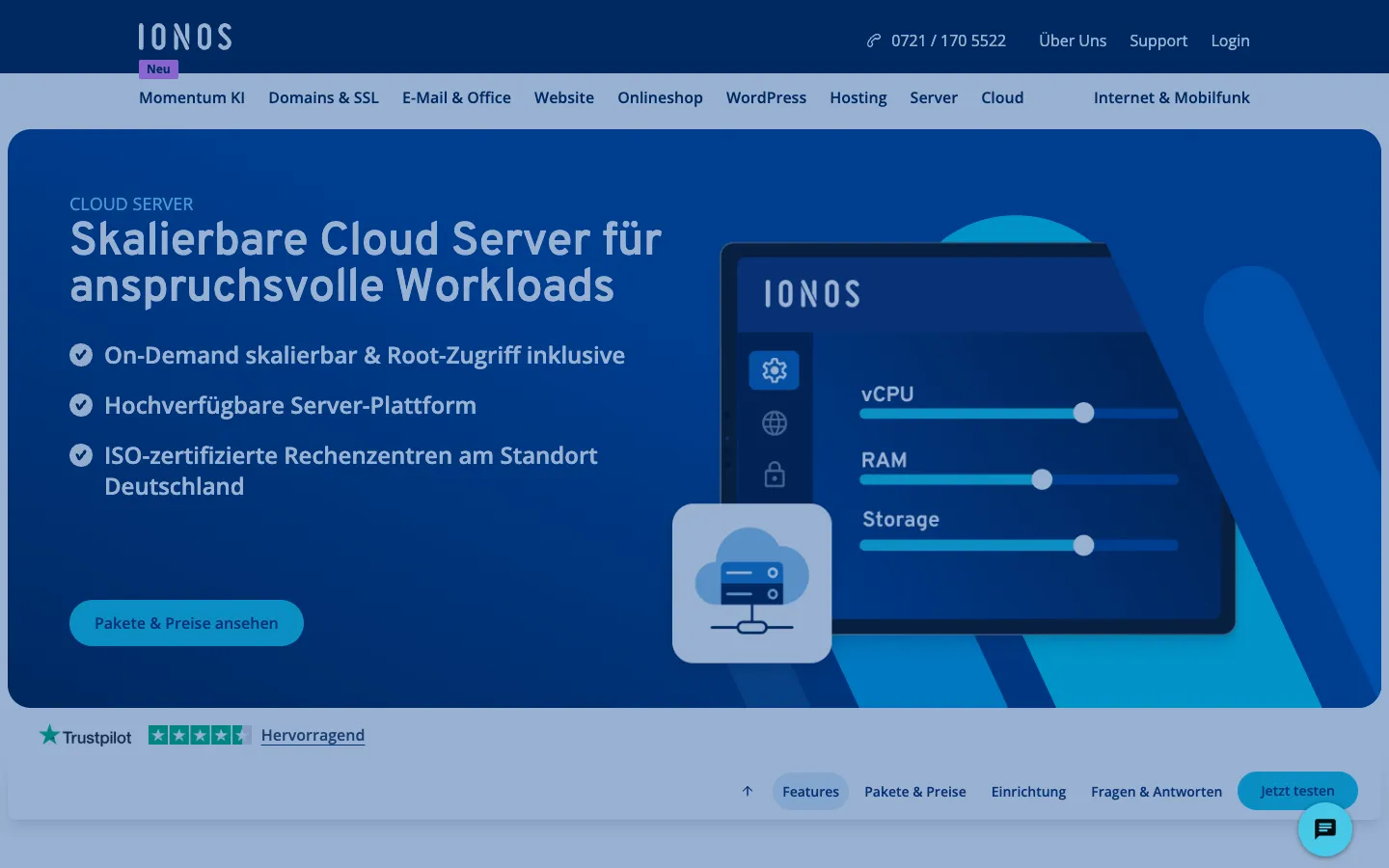Click the vCPU slider handle
This screenshot has height=868, width=1389.
(x=1083, y=413)
